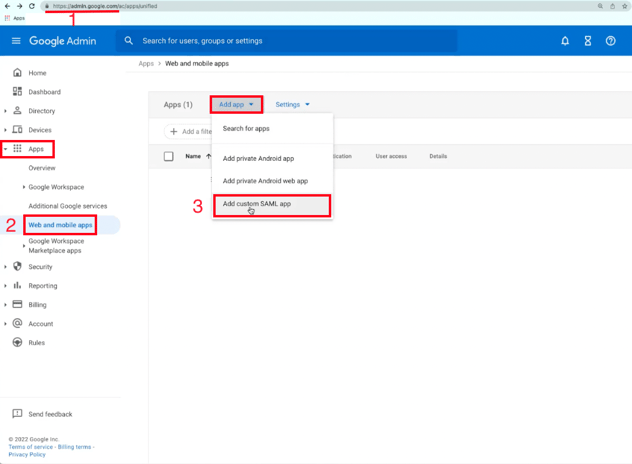The image size is (632, 464).
Task: Choose Search for apps menu item
Action: (x=272, y=129)
